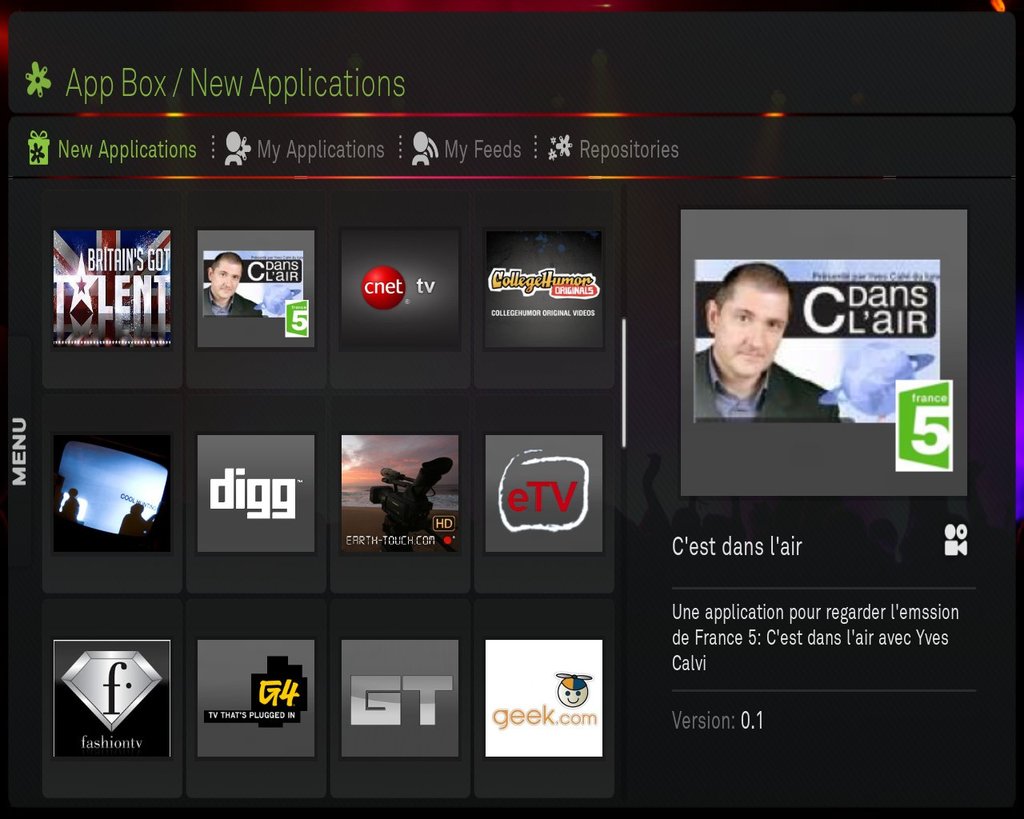The image size is (1024, 819).
Task: Click the Repositories flowers icon
Action: [x=560, y=148]
